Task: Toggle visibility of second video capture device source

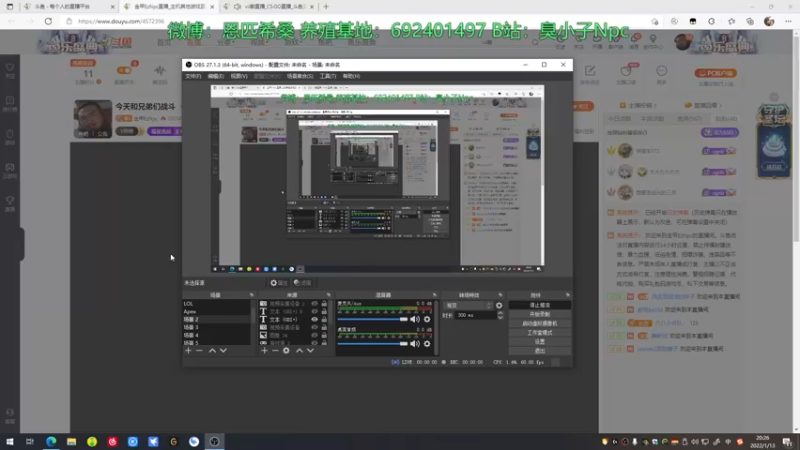Action: click(x=314, y=328)
